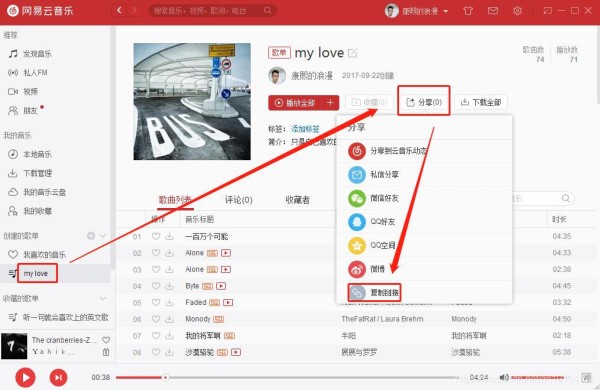Open the settings gear in the title bar
Image resolution: width=600 pixels, height=390 pixels.
pos(517,11)
